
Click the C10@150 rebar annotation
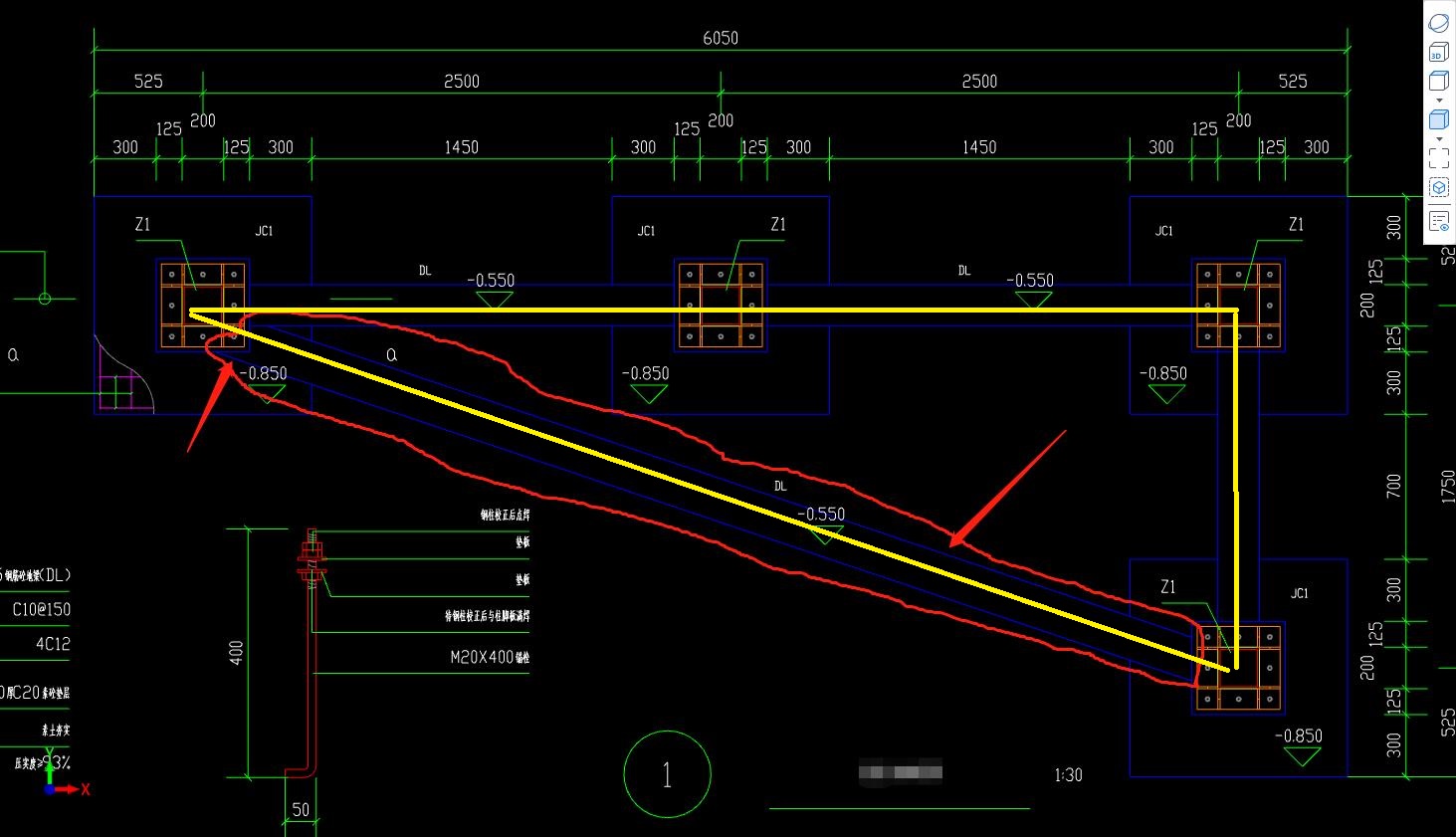point(41,609)
